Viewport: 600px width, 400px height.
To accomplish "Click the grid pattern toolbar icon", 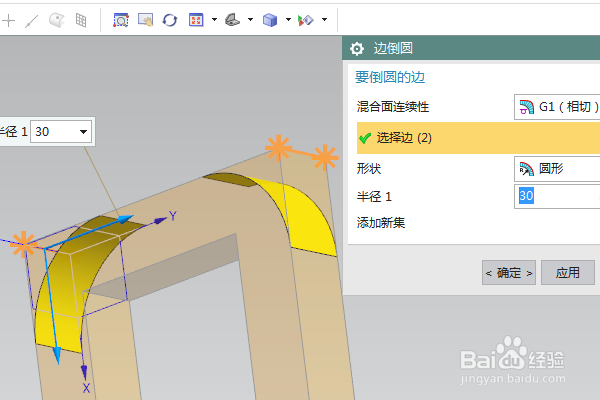I will [81, 20].
